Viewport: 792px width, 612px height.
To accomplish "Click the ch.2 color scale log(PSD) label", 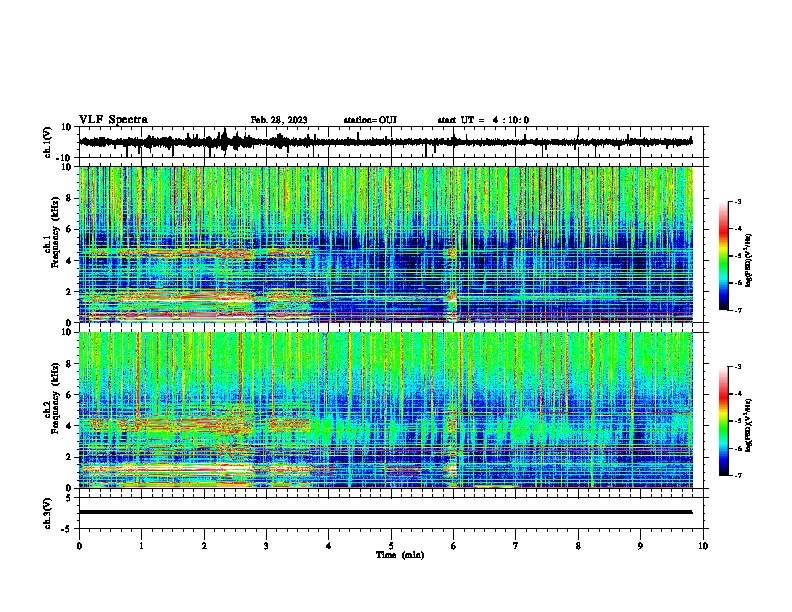I will [749, 425].
